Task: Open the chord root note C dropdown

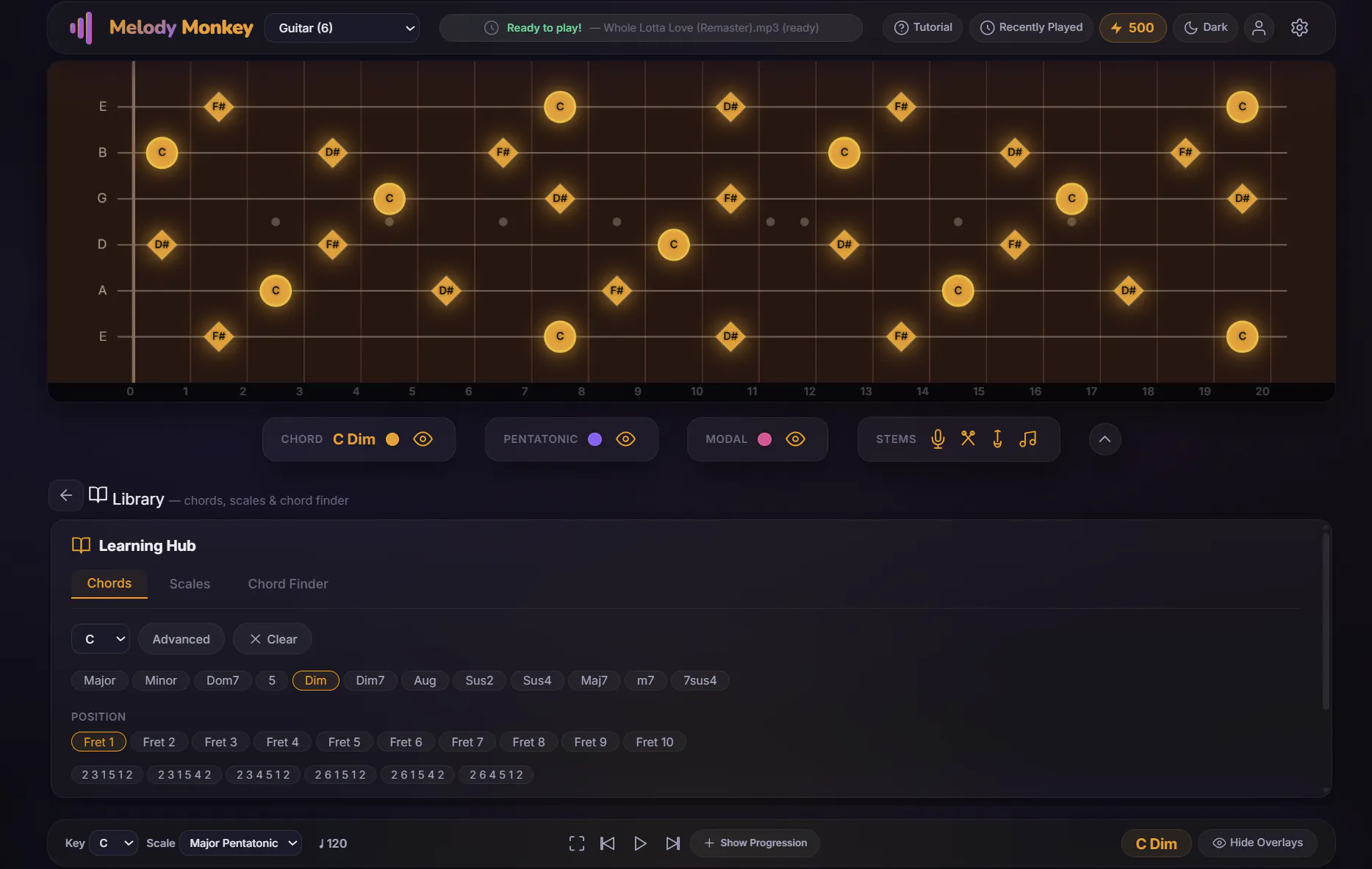Action: point(101,639)
